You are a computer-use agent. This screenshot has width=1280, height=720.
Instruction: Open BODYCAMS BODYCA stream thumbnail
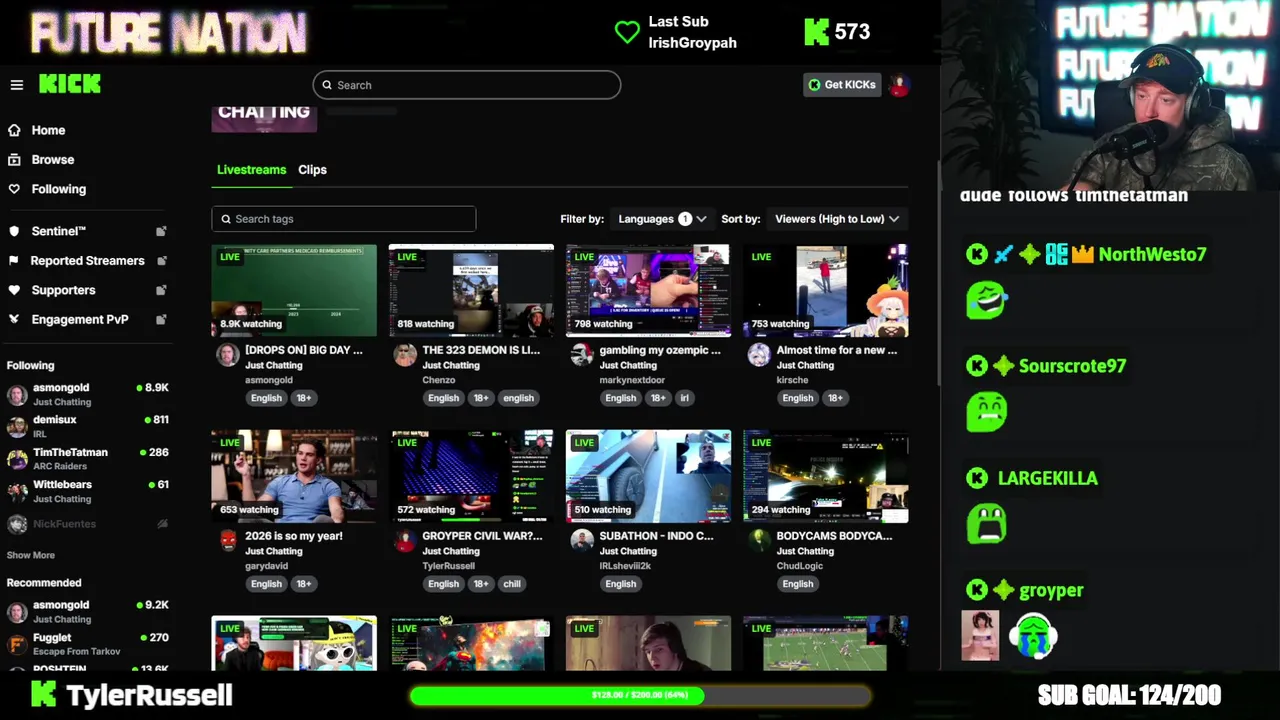(x=826, y=476)
